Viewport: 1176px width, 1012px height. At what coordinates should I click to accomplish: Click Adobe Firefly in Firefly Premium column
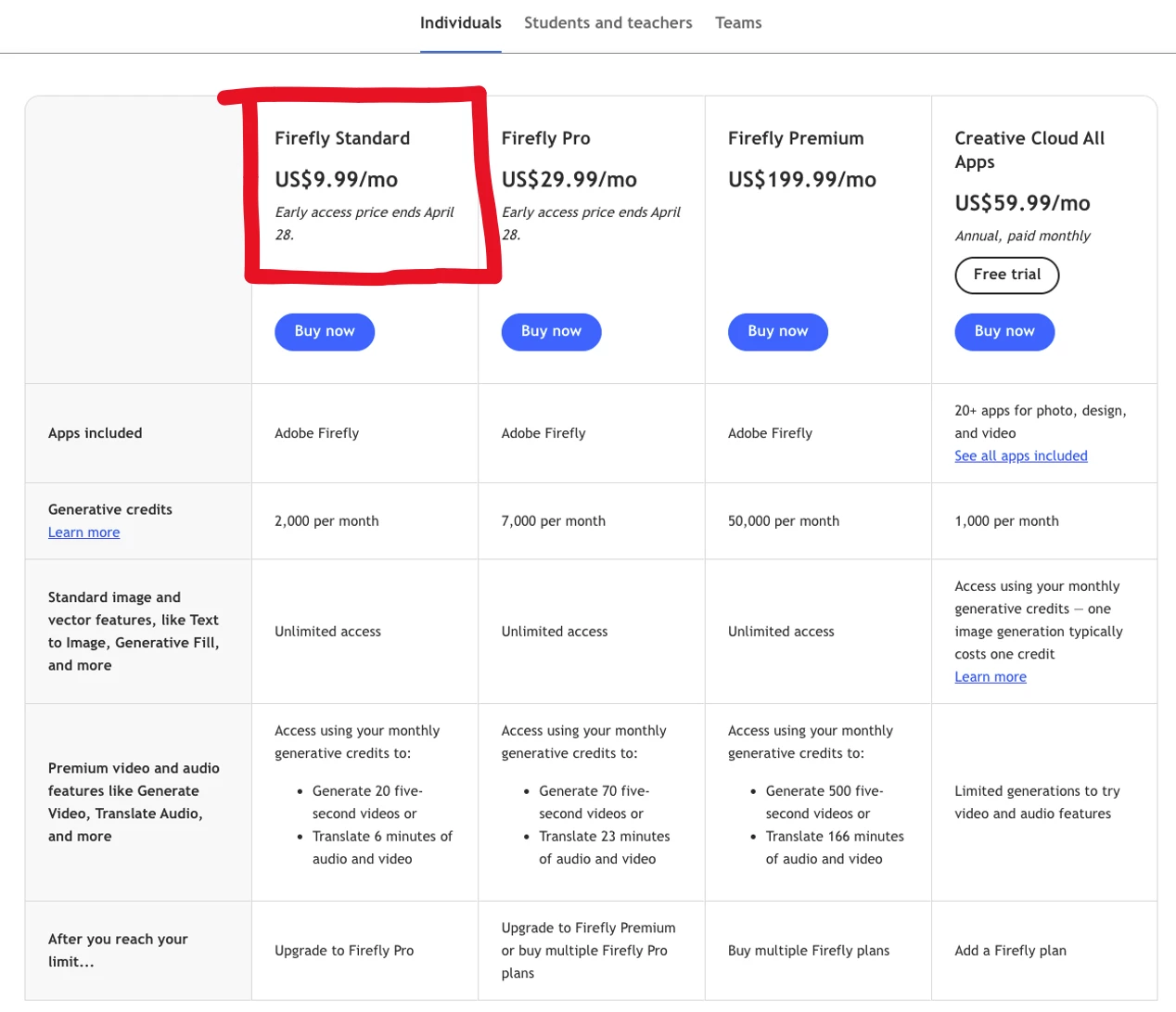tap(770, 433)
